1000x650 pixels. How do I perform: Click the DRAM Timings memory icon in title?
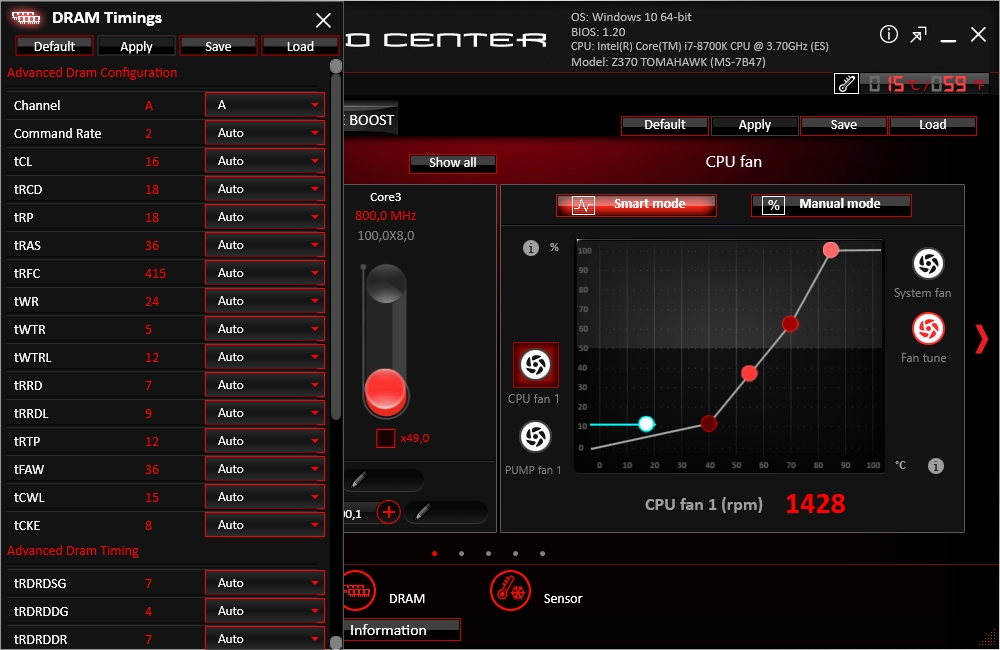[x=26, y=18]
